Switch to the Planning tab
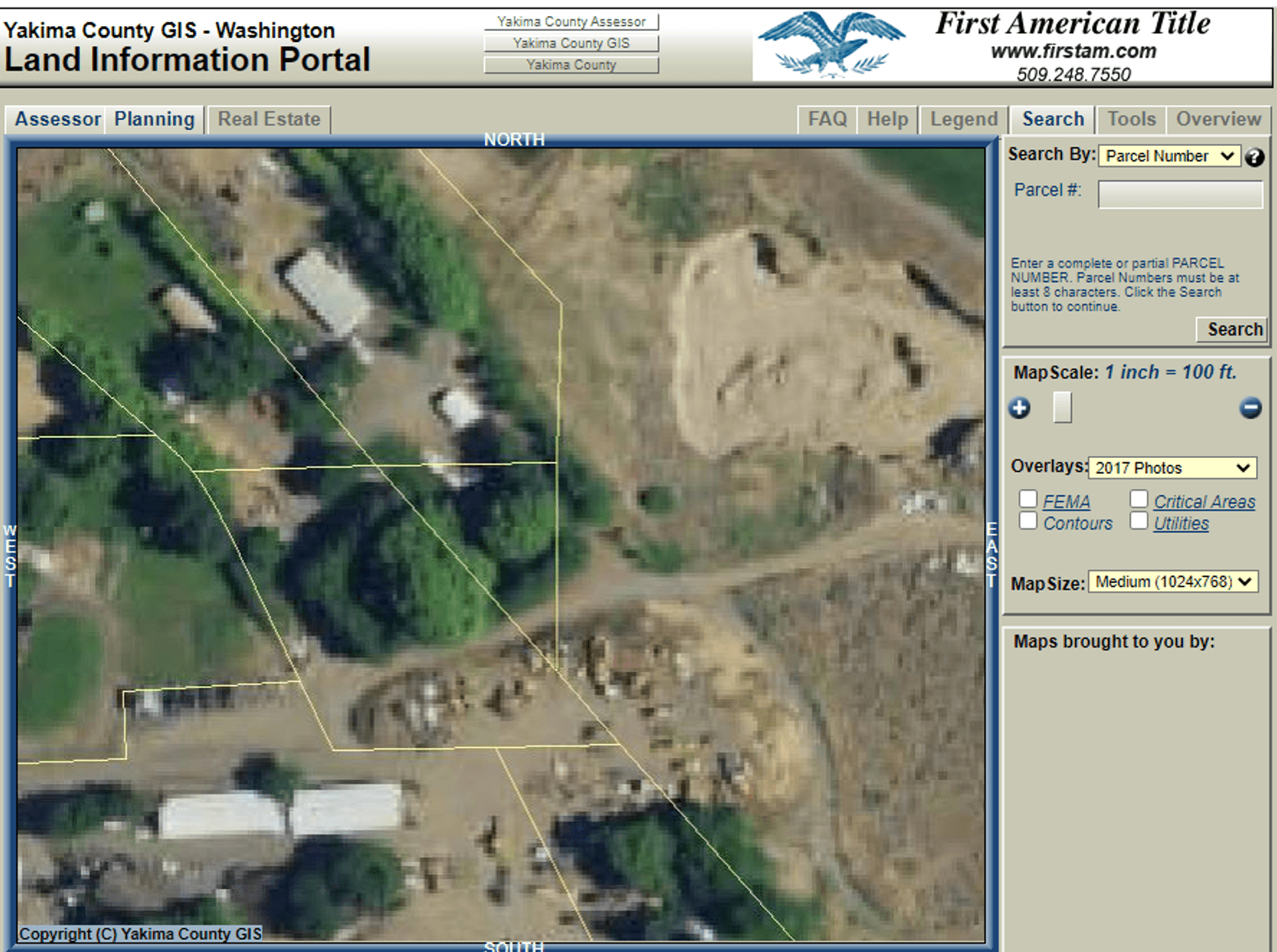Screen dimensions: 1277x952 (x=154, y=119)
